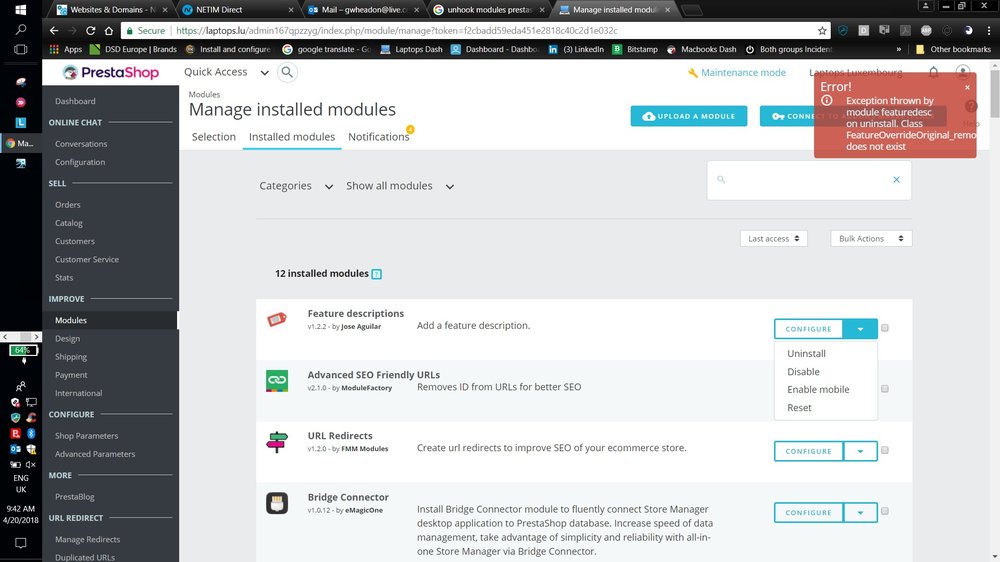Screen dimensions: 1000x562
Task: Reload the page in Chrome
Action: click(91, 31)
